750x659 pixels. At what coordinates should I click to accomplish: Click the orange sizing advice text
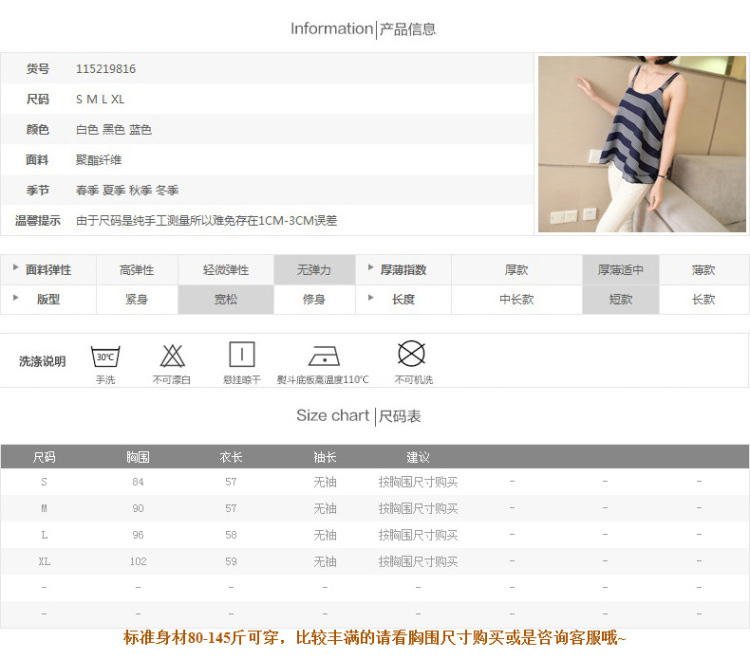pyautogui.click(x=375, y=637)
